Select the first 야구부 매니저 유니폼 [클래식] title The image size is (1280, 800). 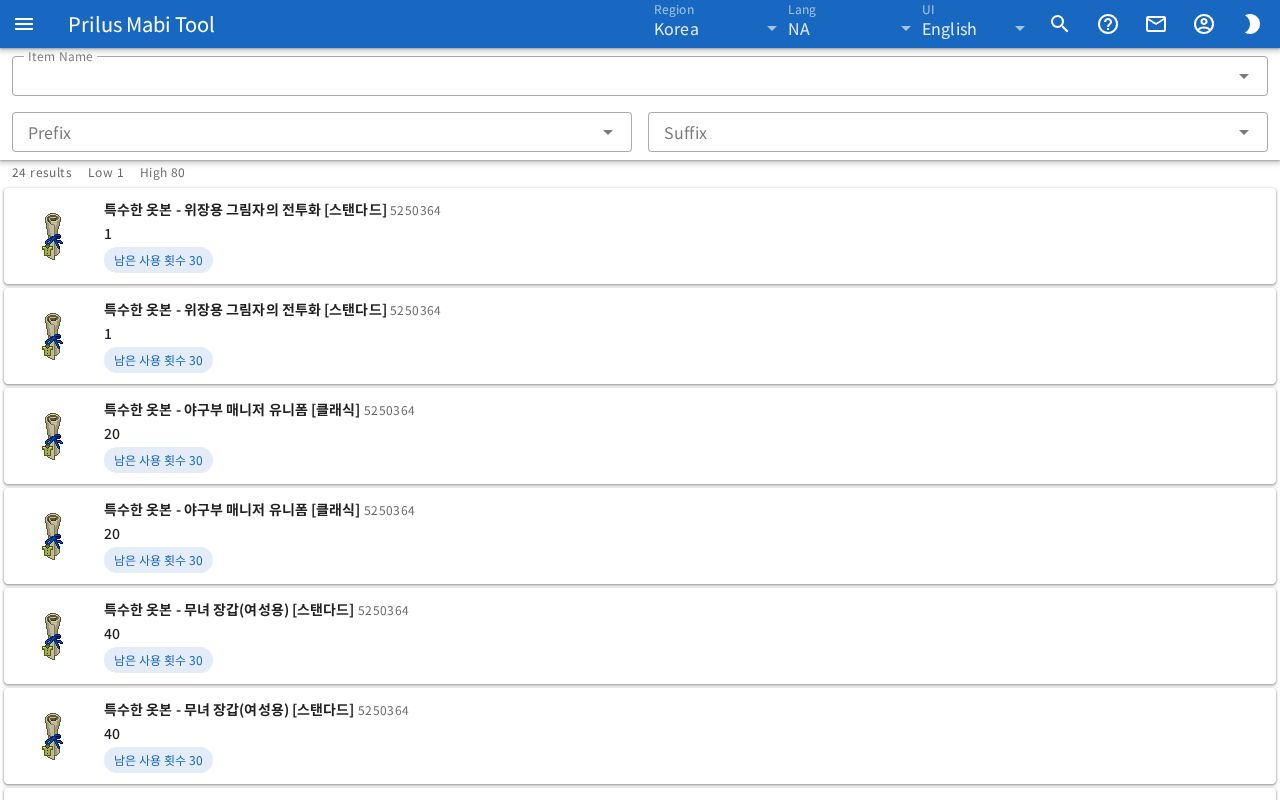232,410
